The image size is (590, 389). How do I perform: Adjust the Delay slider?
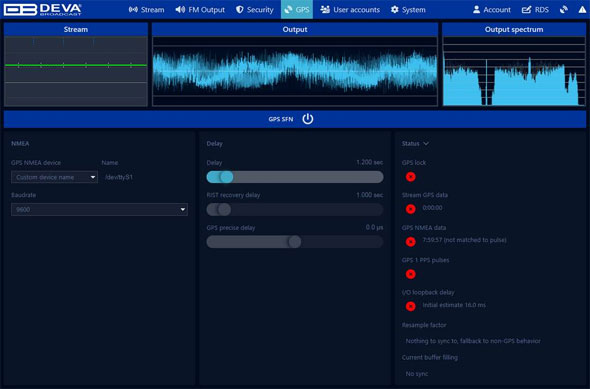click(295, 177)
